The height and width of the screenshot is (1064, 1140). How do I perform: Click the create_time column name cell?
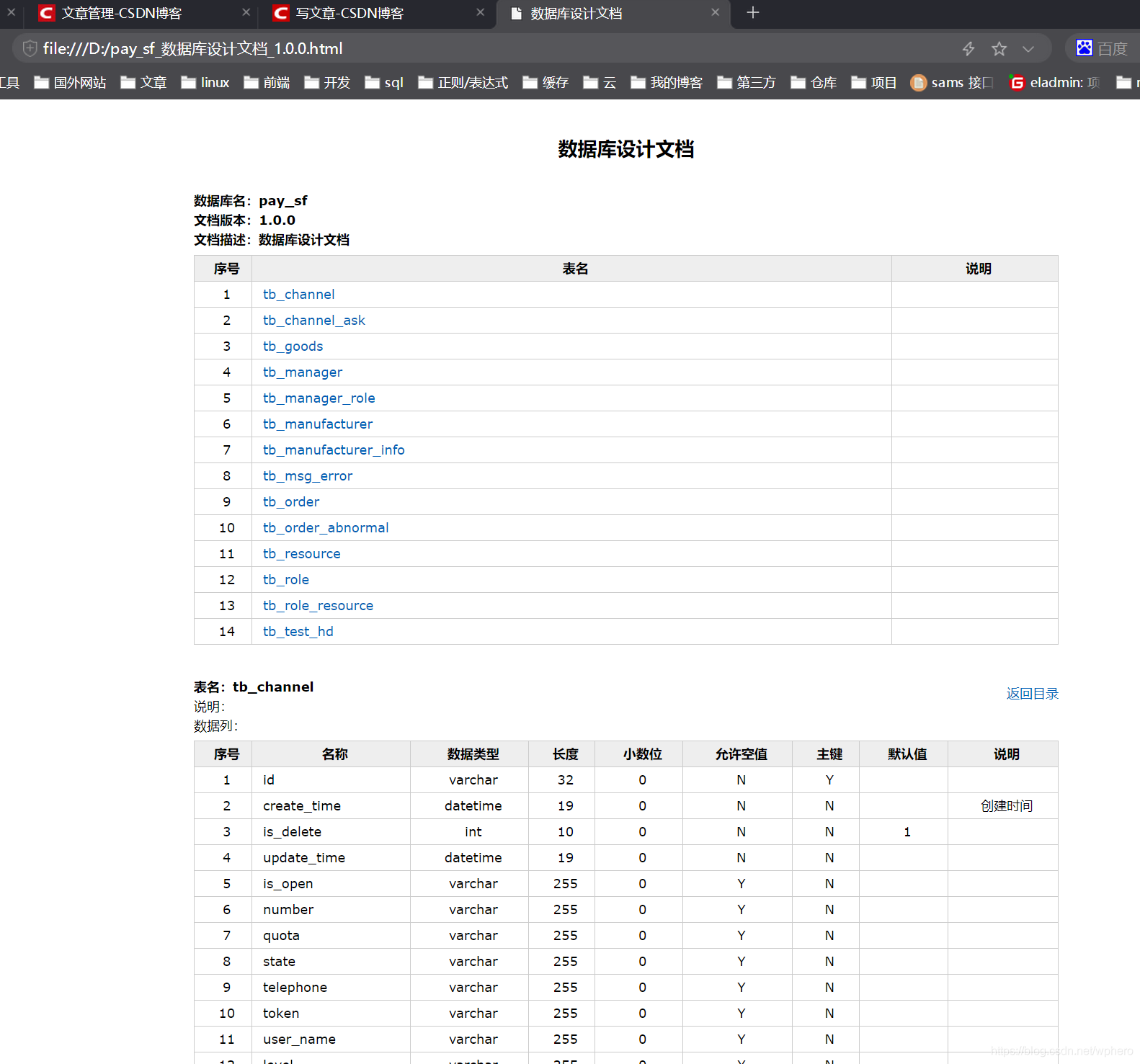coord(331,806)
